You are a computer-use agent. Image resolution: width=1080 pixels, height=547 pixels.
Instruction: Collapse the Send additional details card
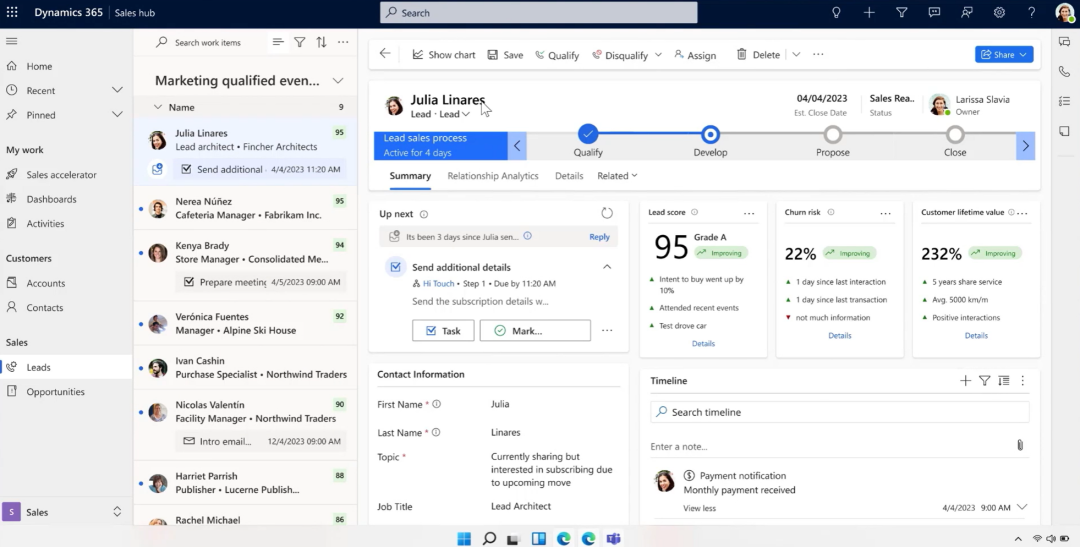coord(607,267)
